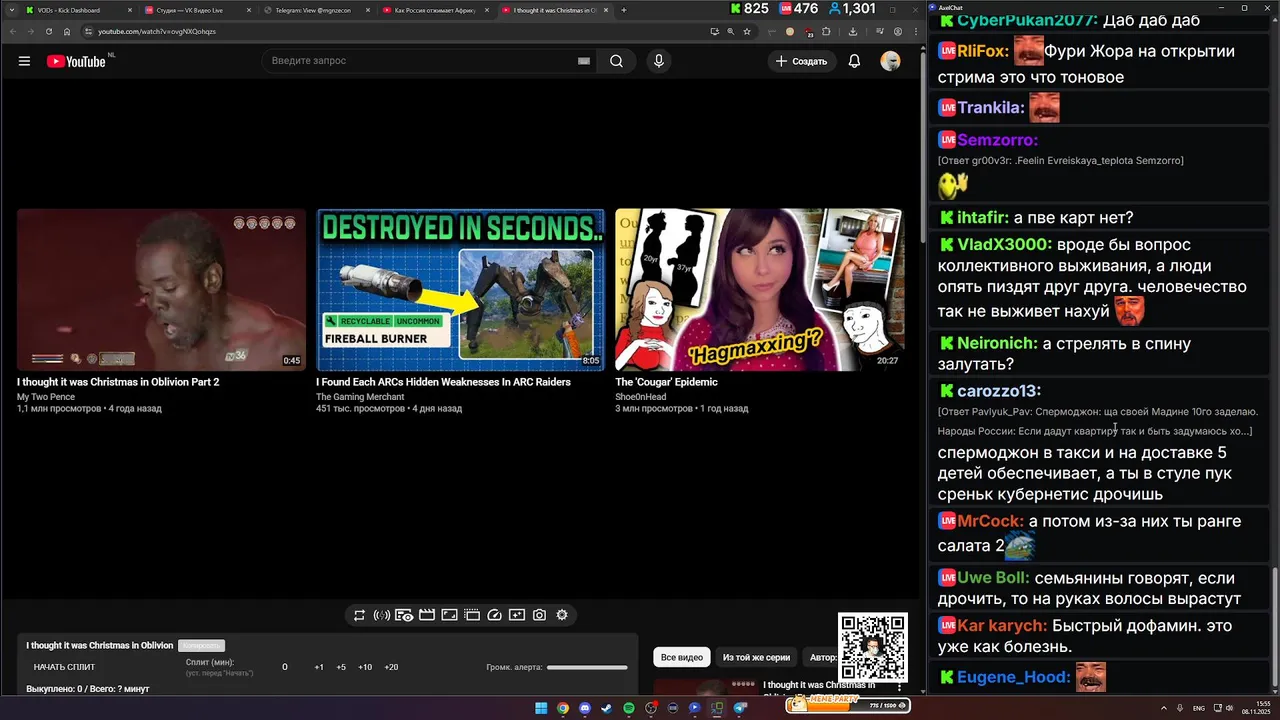Toggle the loop icon in the player toolbar
The width and height of the screenshot is (1280, 720).
359,615
